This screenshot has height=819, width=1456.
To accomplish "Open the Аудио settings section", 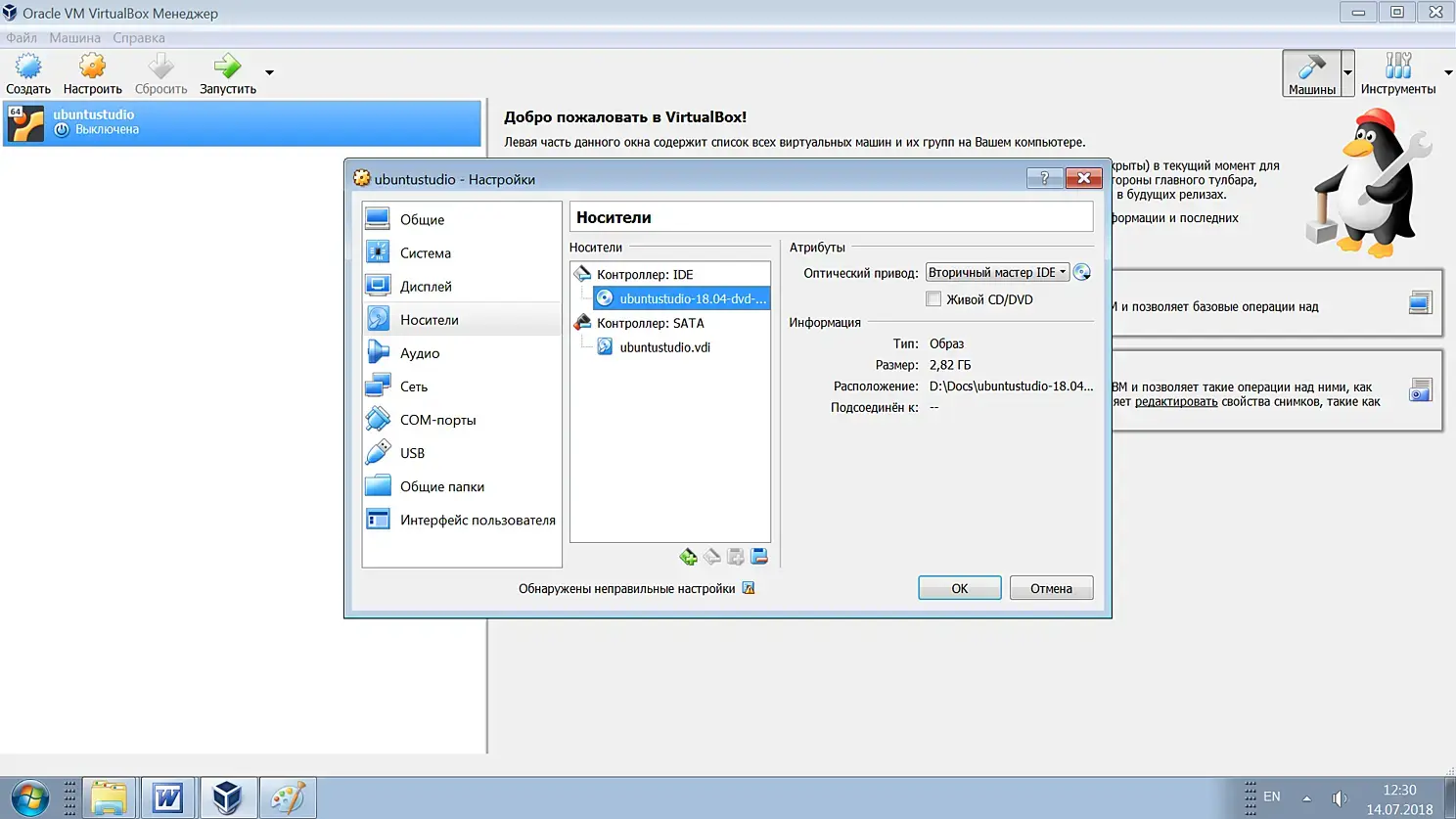I will pos(462,352).
